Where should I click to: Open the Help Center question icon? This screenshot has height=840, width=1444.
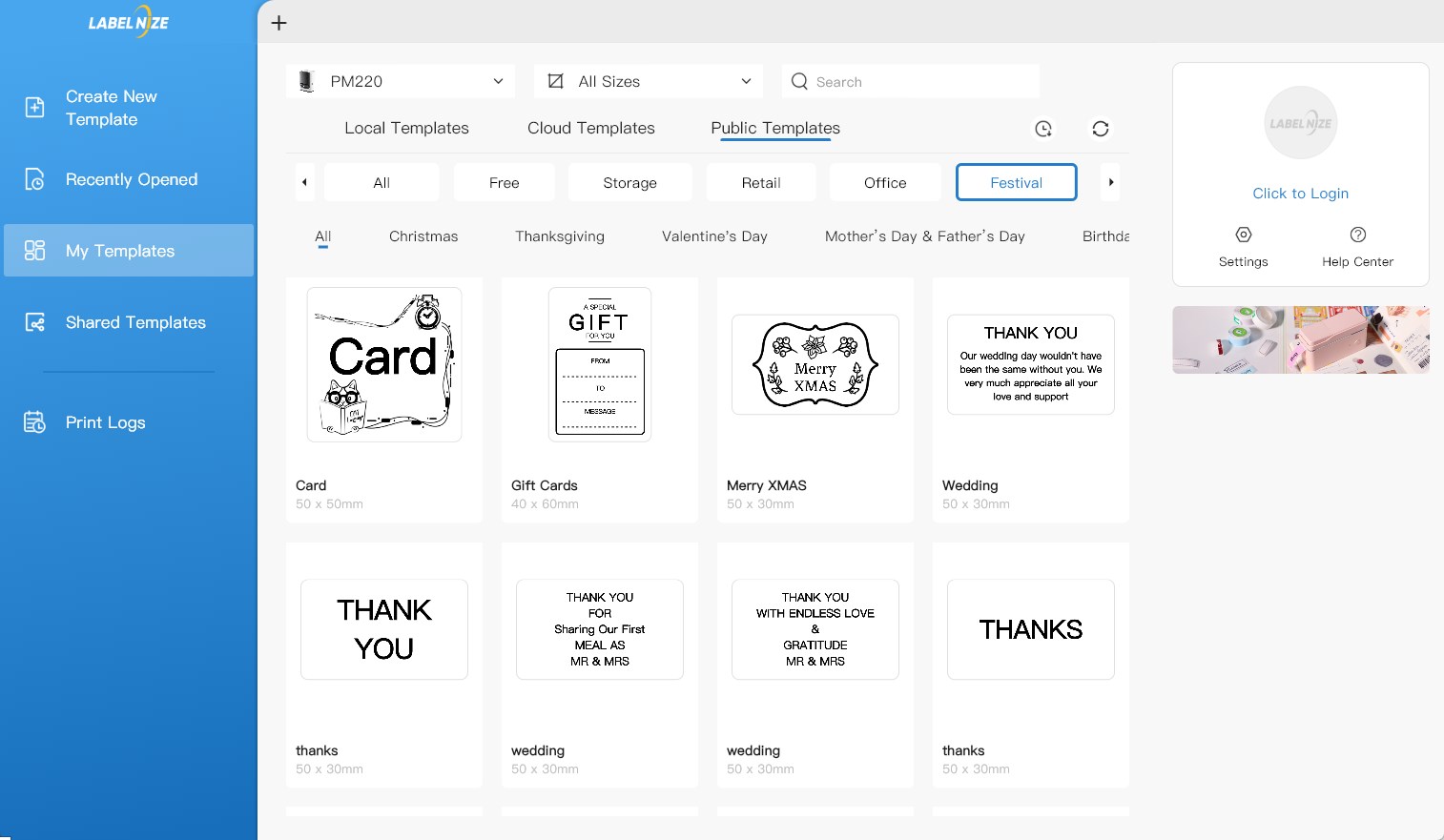[x=1358, y=235]
